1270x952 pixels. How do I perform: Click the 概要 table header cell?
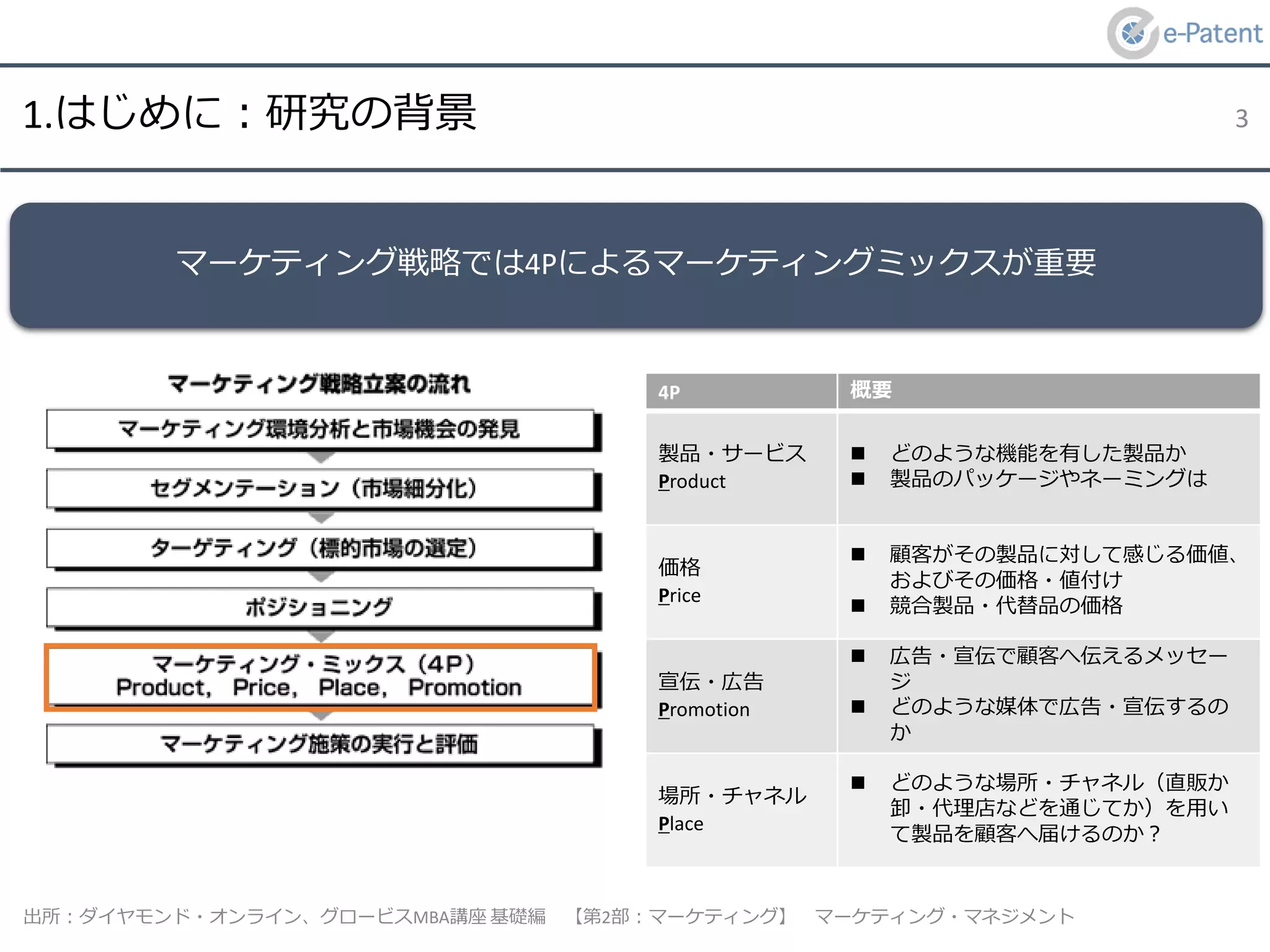1048,391
